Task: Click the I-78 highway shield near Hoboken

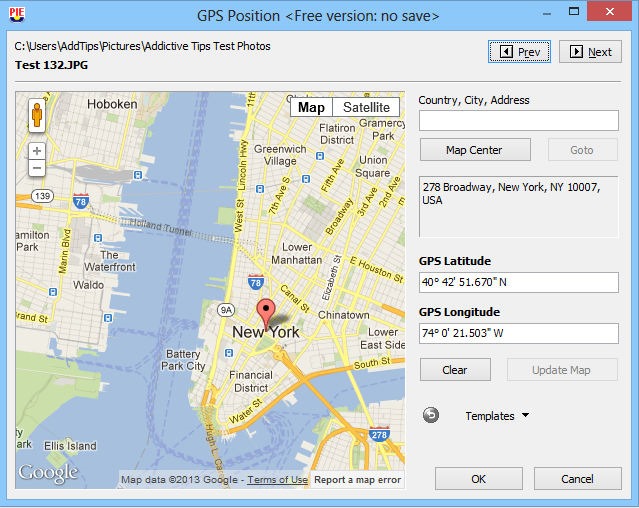Action: click(81, 201)
